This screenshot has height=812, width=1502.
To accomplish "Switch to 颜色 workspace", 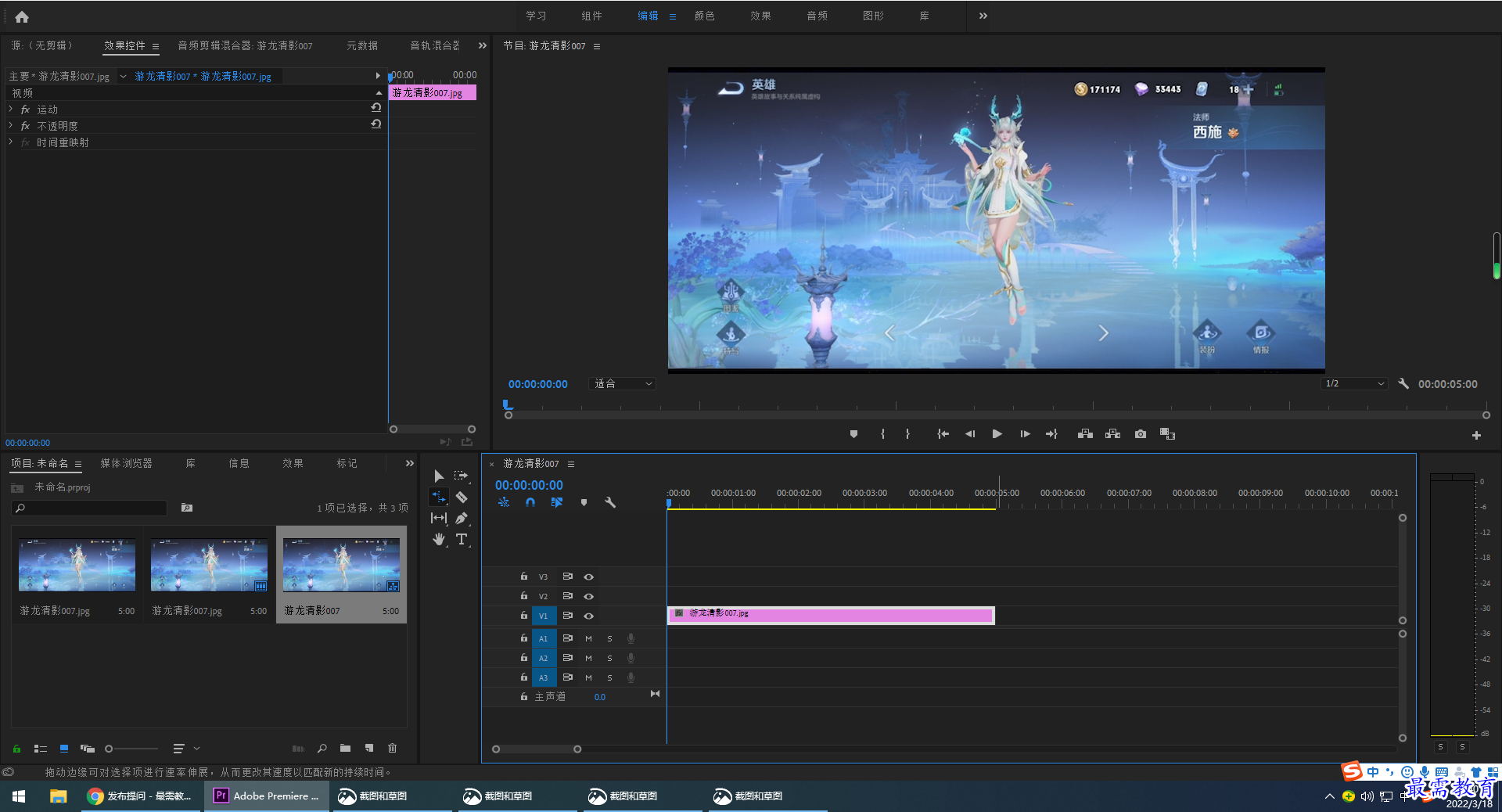I will coord(704,16).
